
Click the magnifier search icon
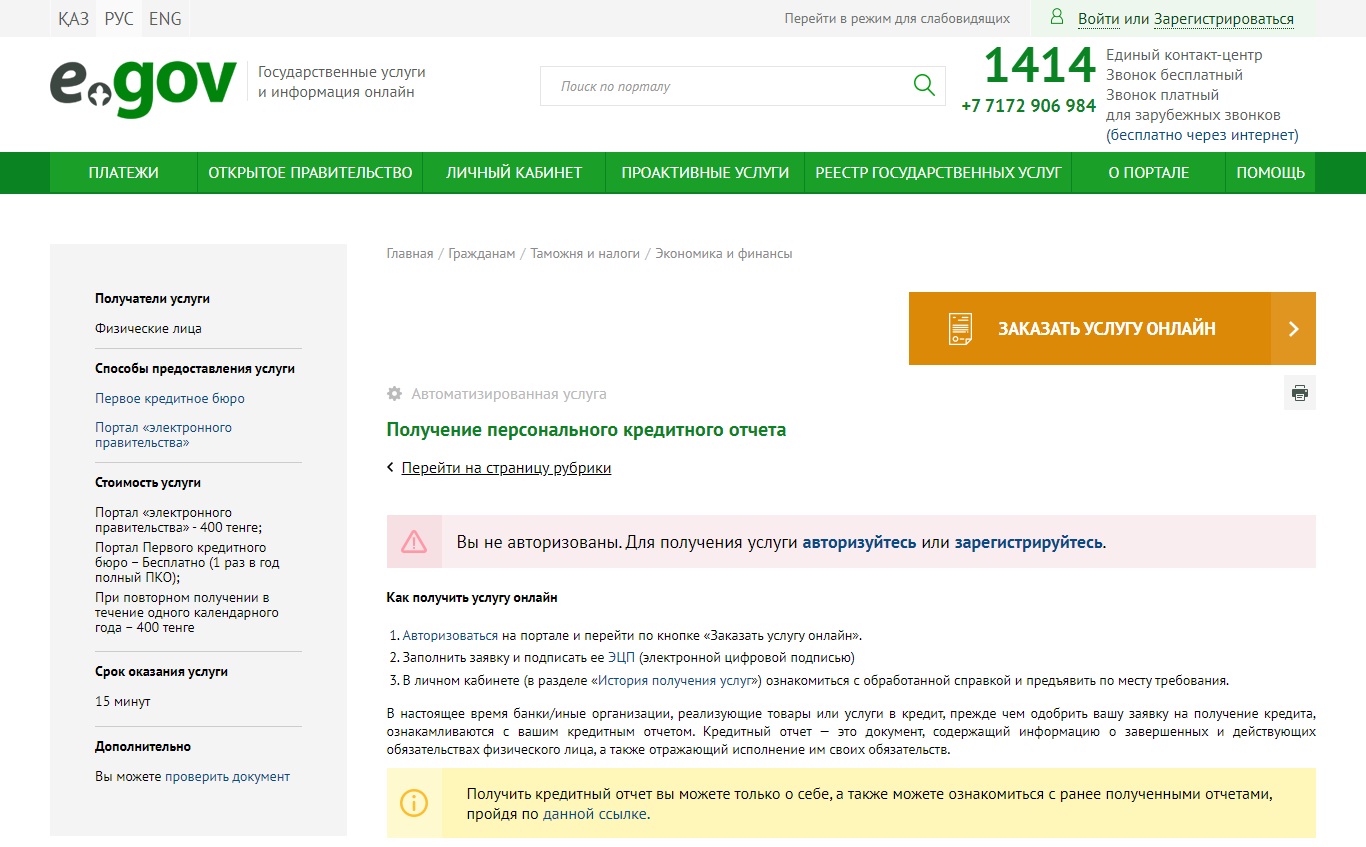924,85
